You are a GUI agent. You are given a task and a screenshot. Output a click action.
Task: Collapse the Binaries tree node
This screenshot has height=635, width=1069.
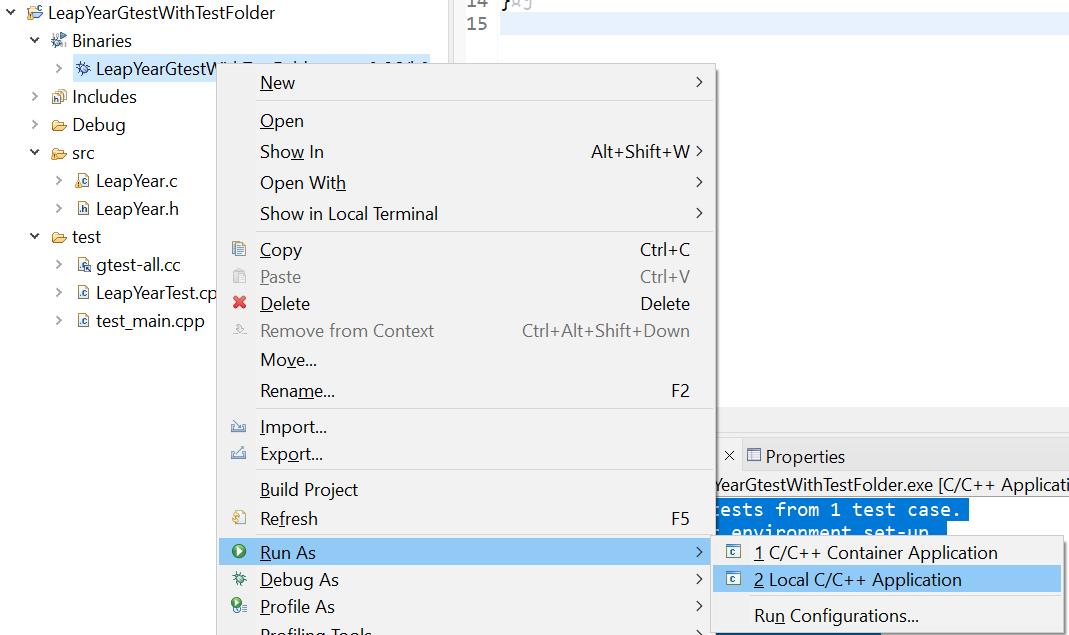pyautogui.click(x=35, y=40)
